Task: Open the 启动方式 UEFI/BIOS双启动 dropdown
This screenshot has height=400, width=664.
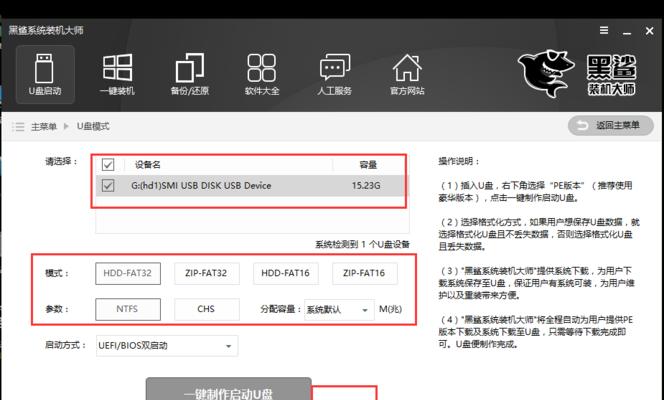Action: pyautogui.click(x=167, y=346)
